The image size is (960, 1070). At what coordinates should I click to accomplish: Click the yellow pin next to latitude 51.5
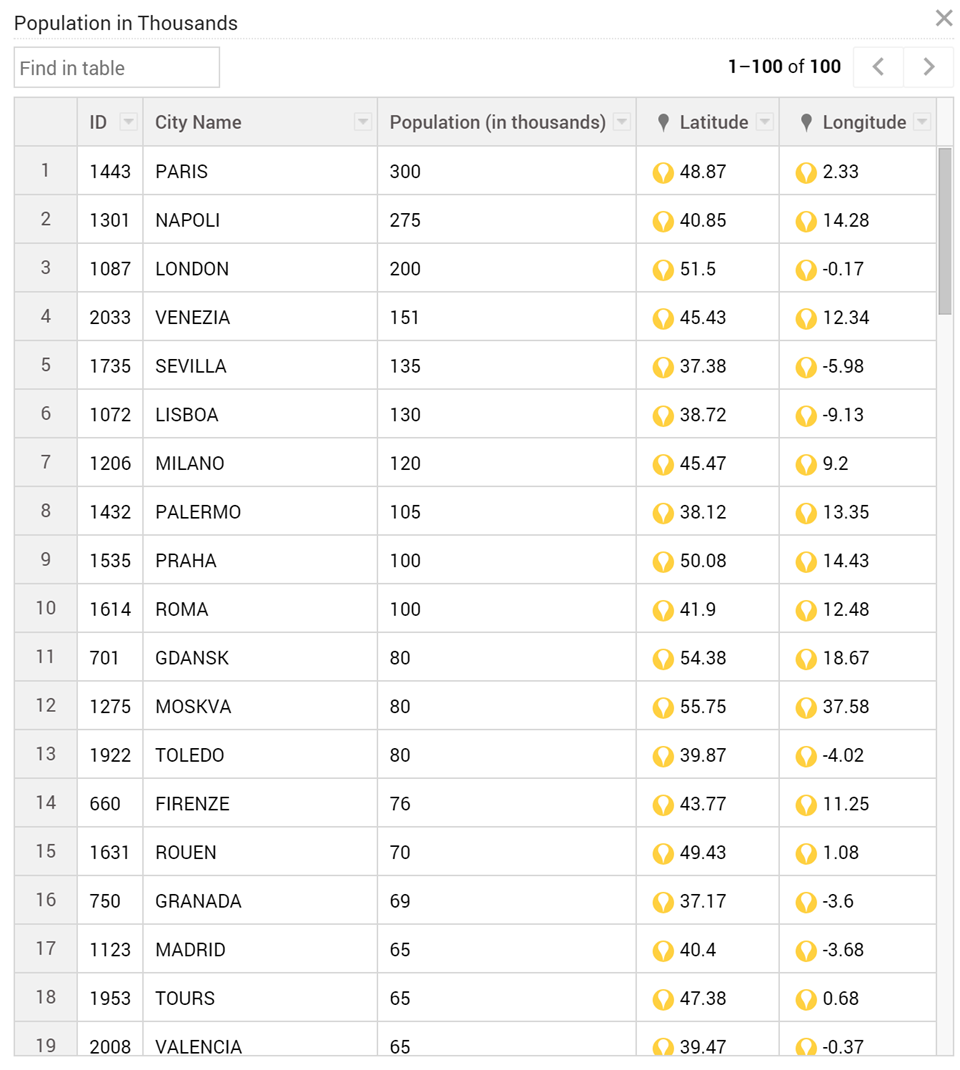[663, 270]
